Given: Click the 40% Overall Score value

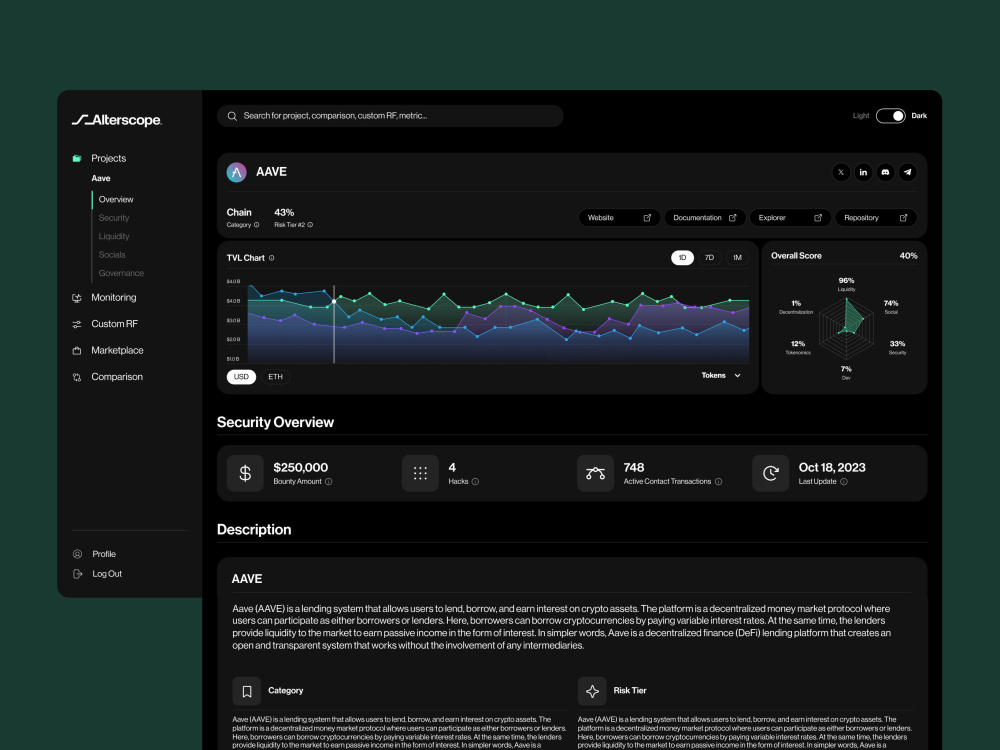Looking at the screenshot, I should pyautogui.click(x=908, y=256).
